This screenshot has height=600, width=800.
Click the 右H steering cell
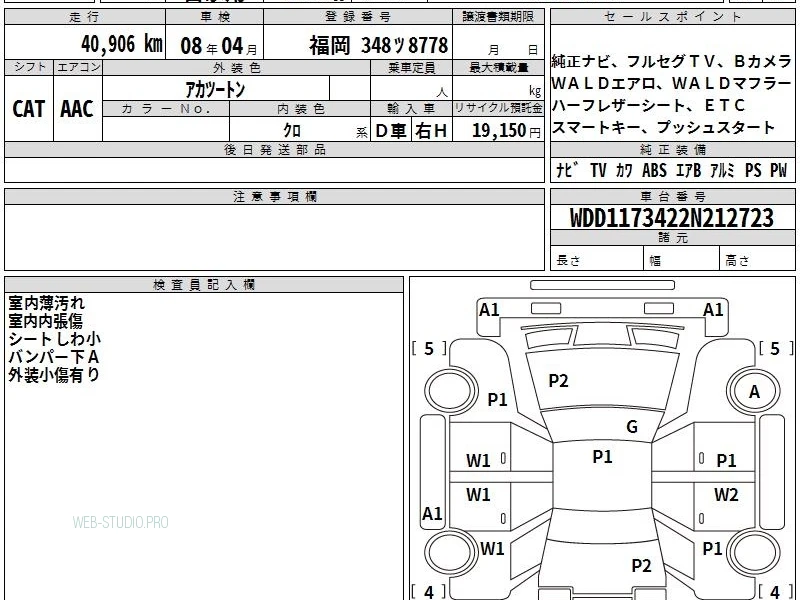(x=431, y=131)
